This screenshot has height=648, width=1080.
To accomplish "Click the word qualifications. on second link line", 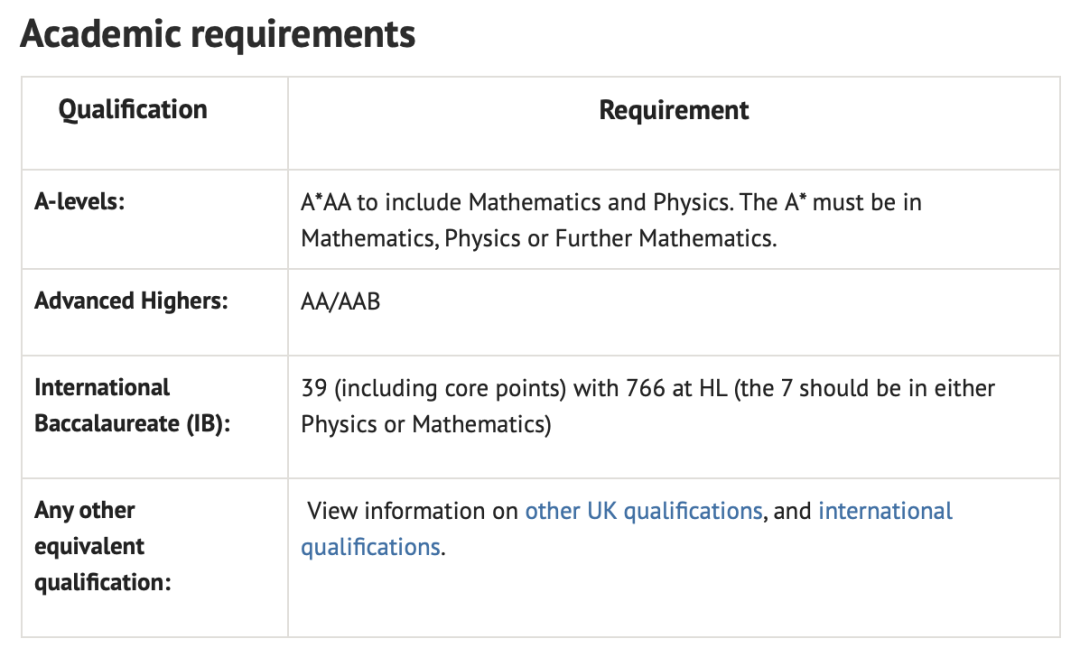I will pyautogui.click(x=373, y=547).
